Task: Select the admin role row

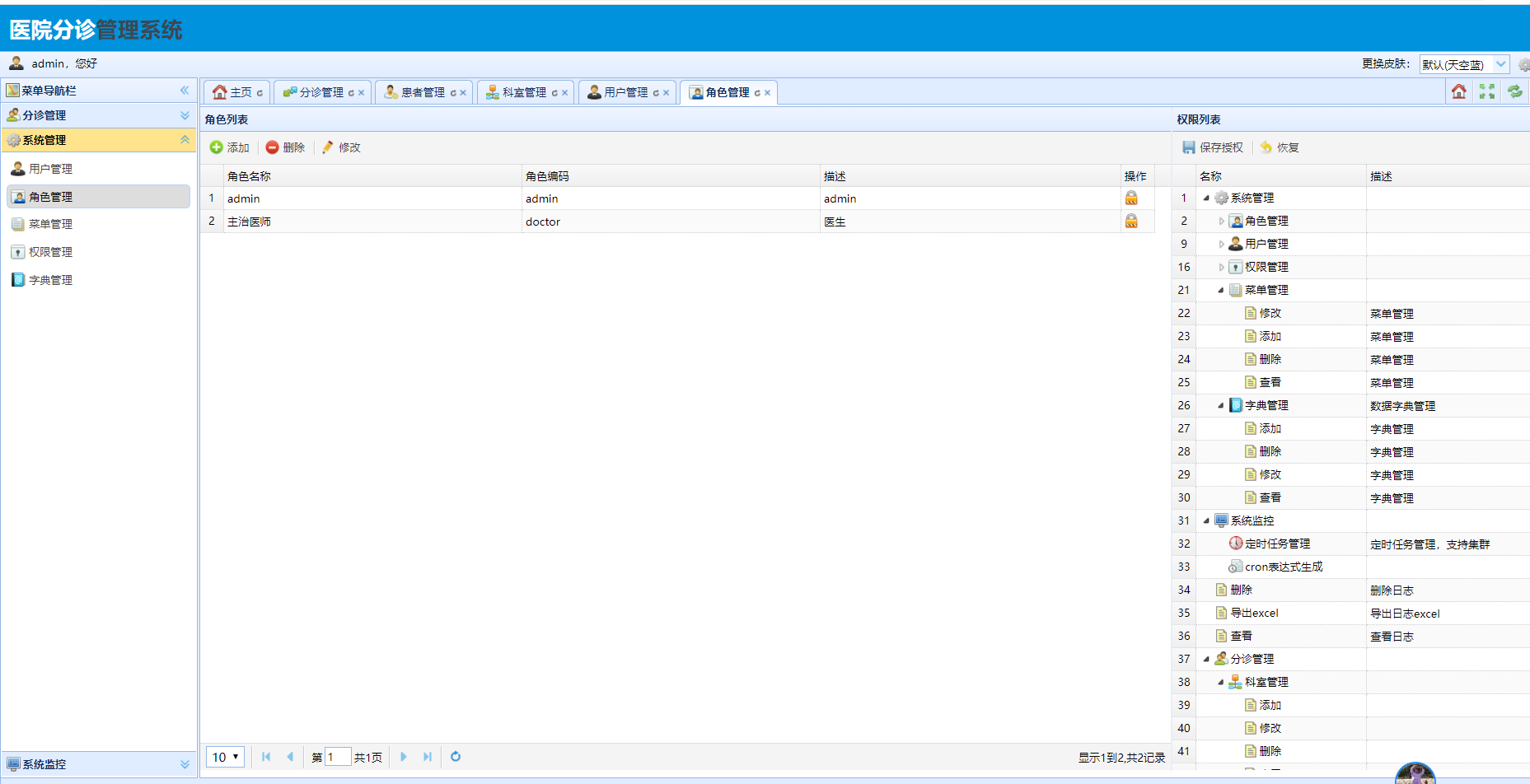Action: pyautogui.click(x=677, y=198)
